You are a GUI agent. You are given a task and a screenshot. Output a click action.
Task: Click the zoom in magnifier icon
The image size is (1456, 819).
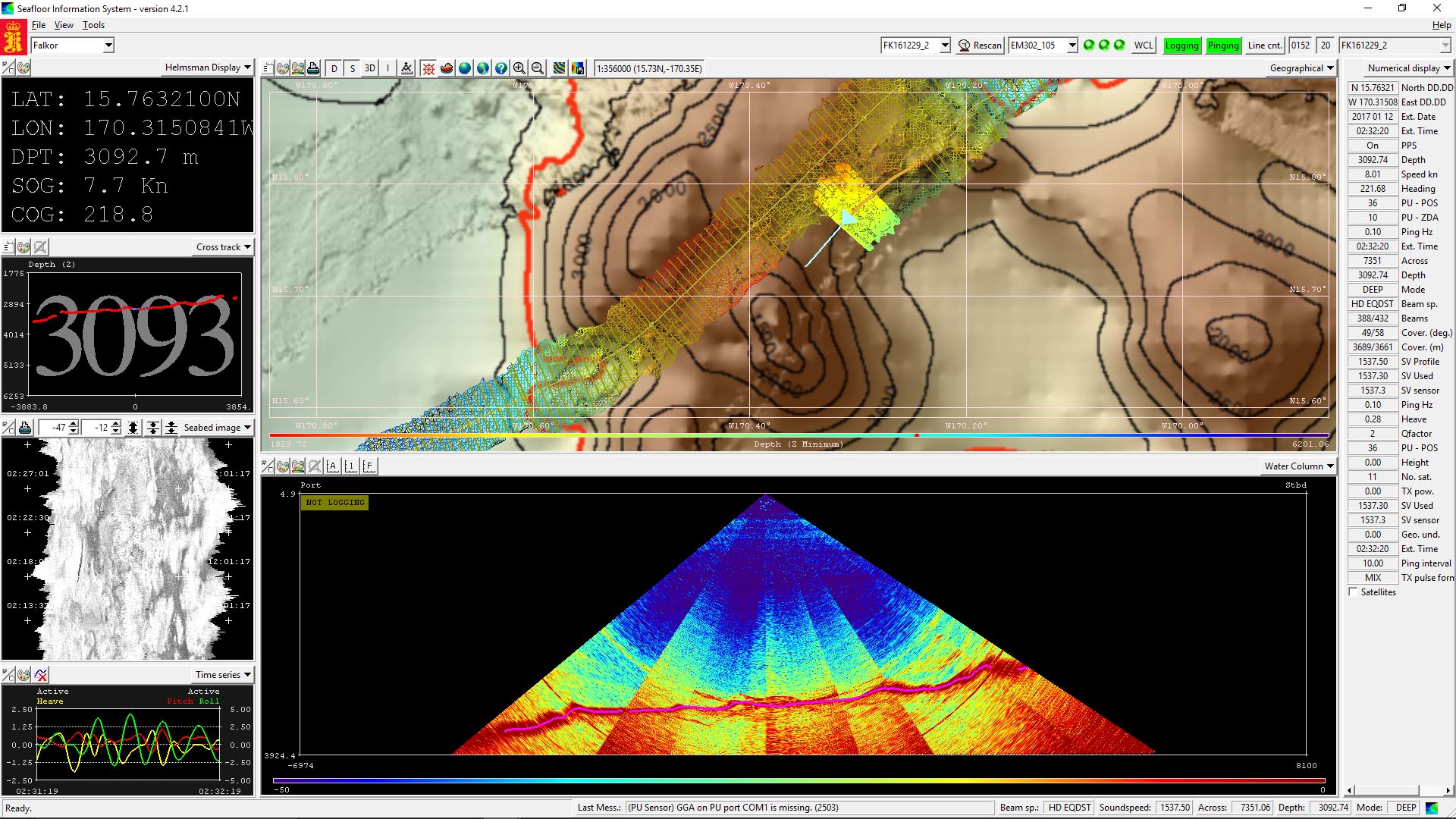[519, 68]
